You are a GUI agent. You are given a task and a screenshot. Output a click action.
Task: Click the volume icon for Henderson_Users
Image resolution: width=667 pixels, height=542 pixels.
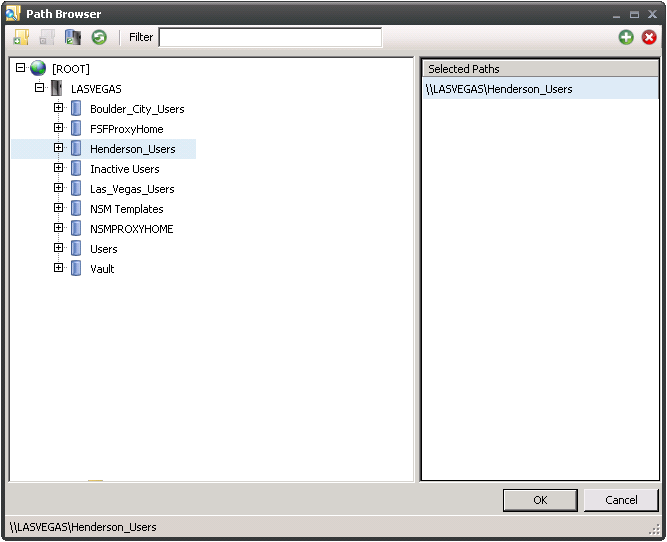click(76, 148)
